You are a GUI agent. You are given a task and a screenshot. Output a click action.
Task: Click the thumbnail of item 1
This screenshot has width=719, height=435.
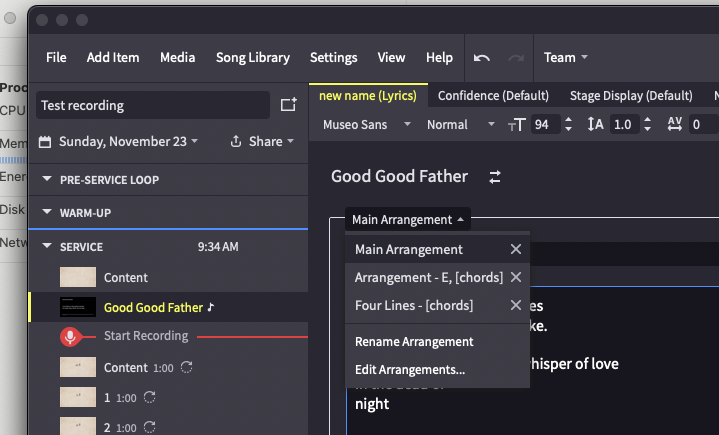click(78, 397)
